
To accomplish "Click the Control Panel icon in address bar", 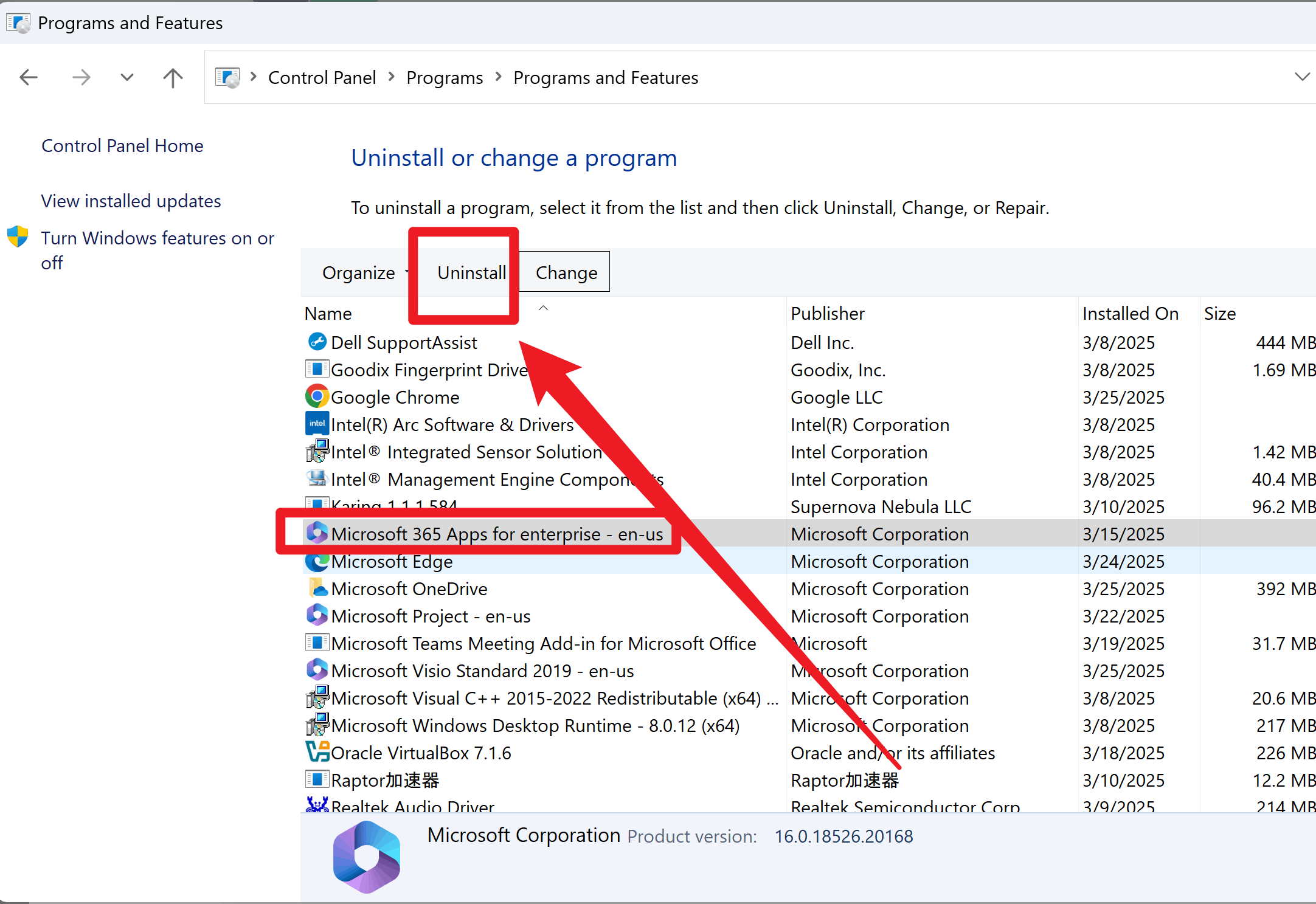I will coord(227,77).
